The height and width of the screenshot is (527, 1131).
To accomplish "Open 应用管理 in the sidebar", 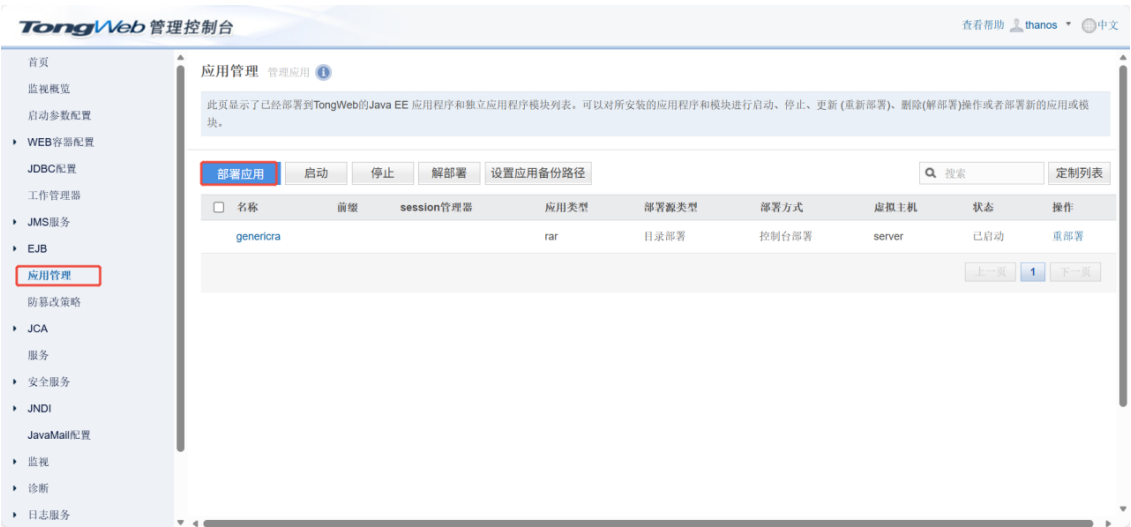I will (x=48, y=276).
